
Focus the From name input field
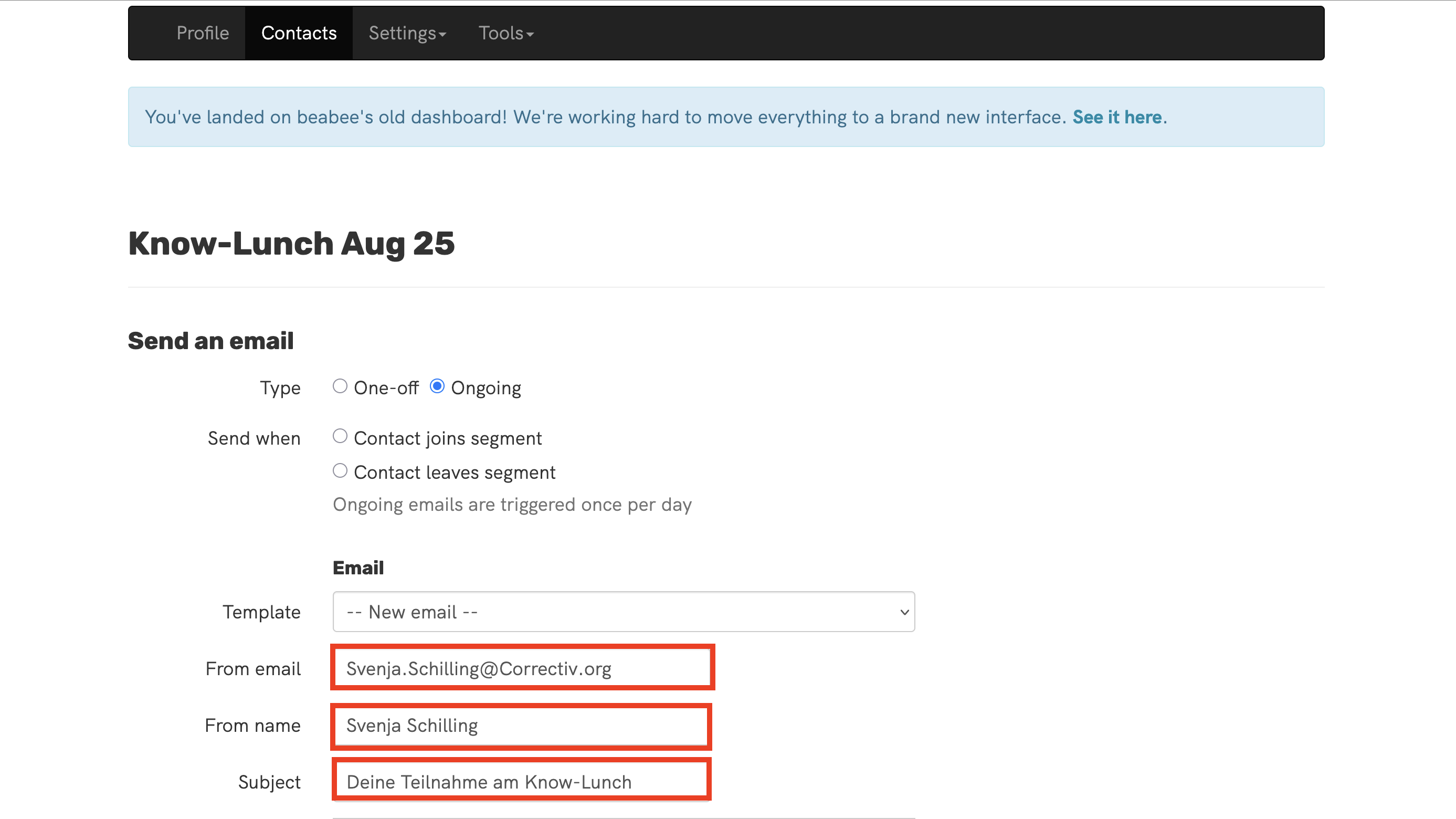click(x=521, y=725)
